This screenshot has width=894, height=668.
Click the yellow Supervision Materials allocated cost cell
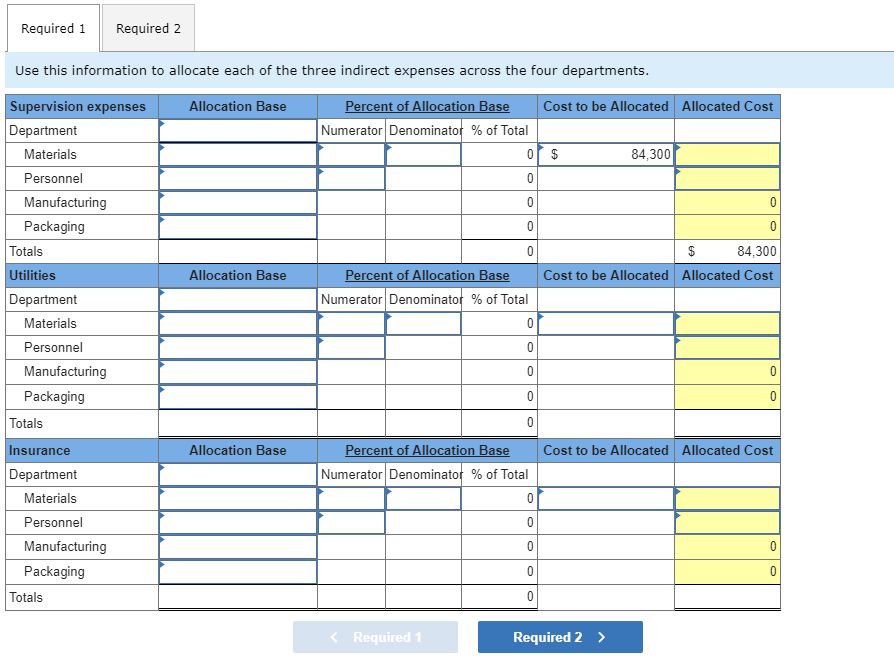727,154
